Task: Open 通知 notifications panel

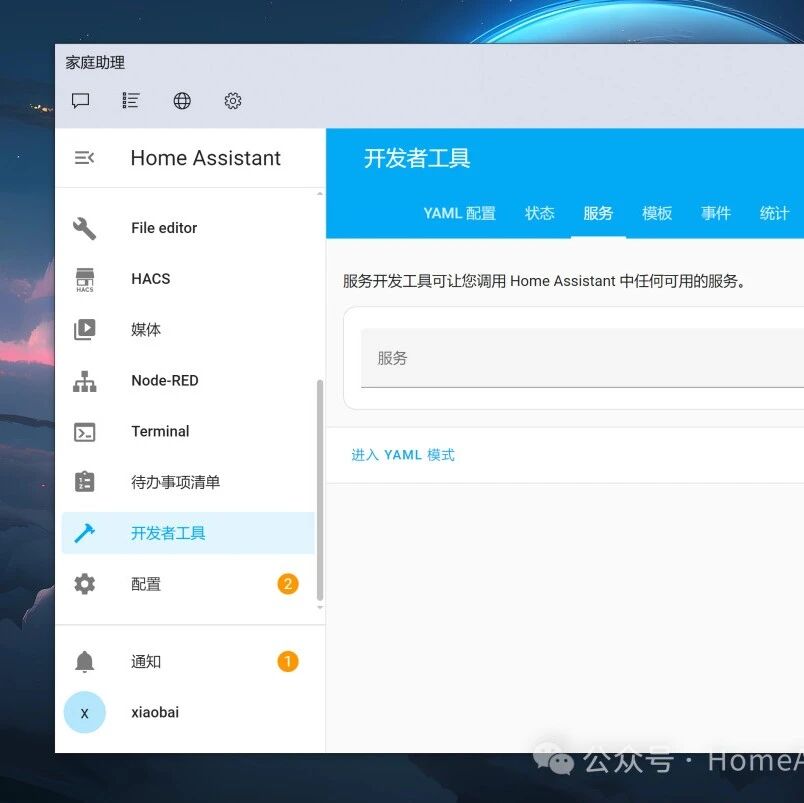Action: (188, 661)
